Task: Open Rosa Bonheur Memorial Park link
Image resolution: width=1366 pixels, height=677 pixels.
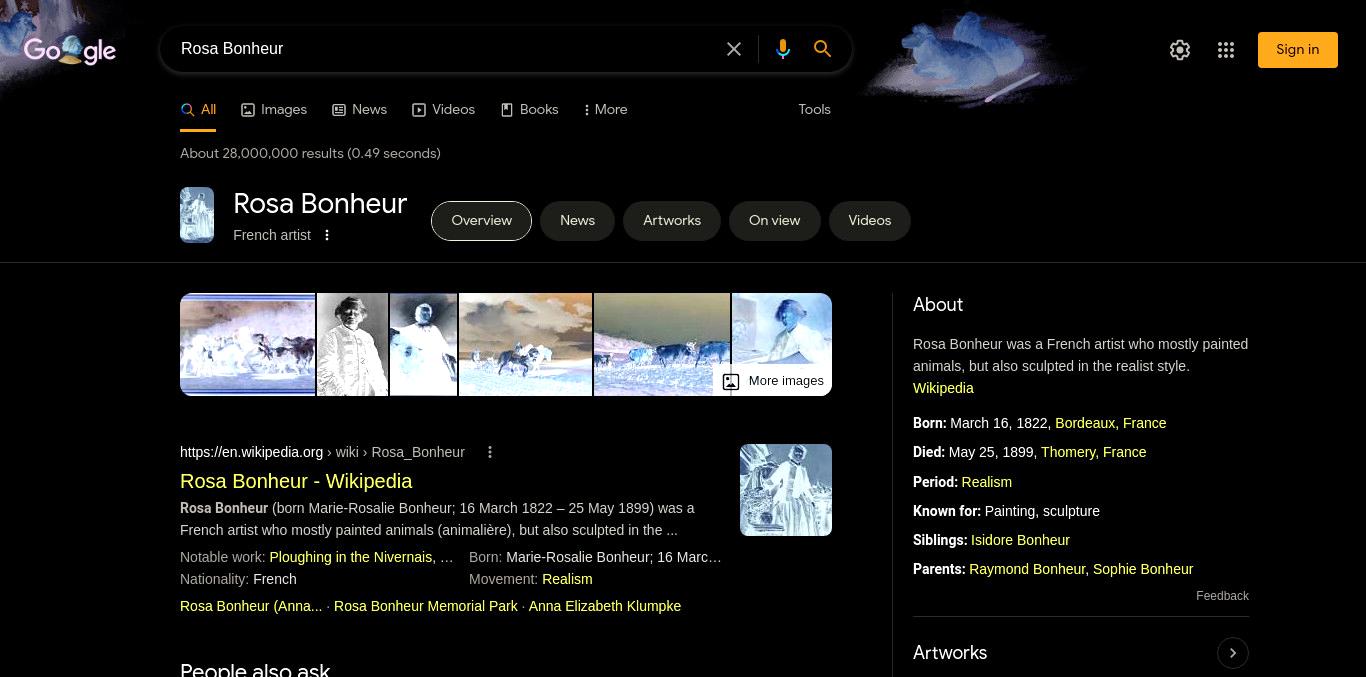Action: pos(426,606)
